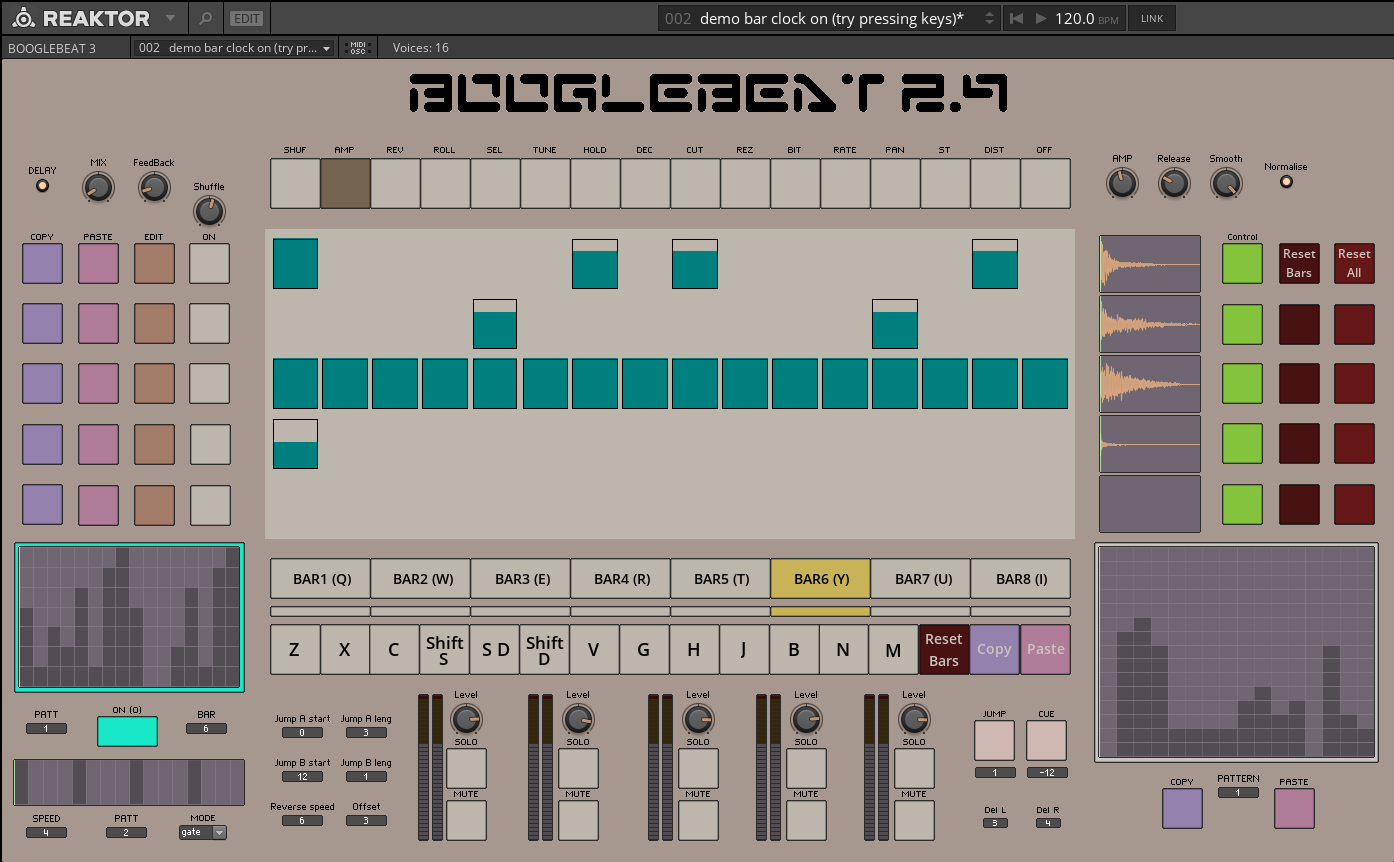The image size is (1394, 862).
Task: Click the top-row brown EDIT pad
Action: (x=155, y=264)
